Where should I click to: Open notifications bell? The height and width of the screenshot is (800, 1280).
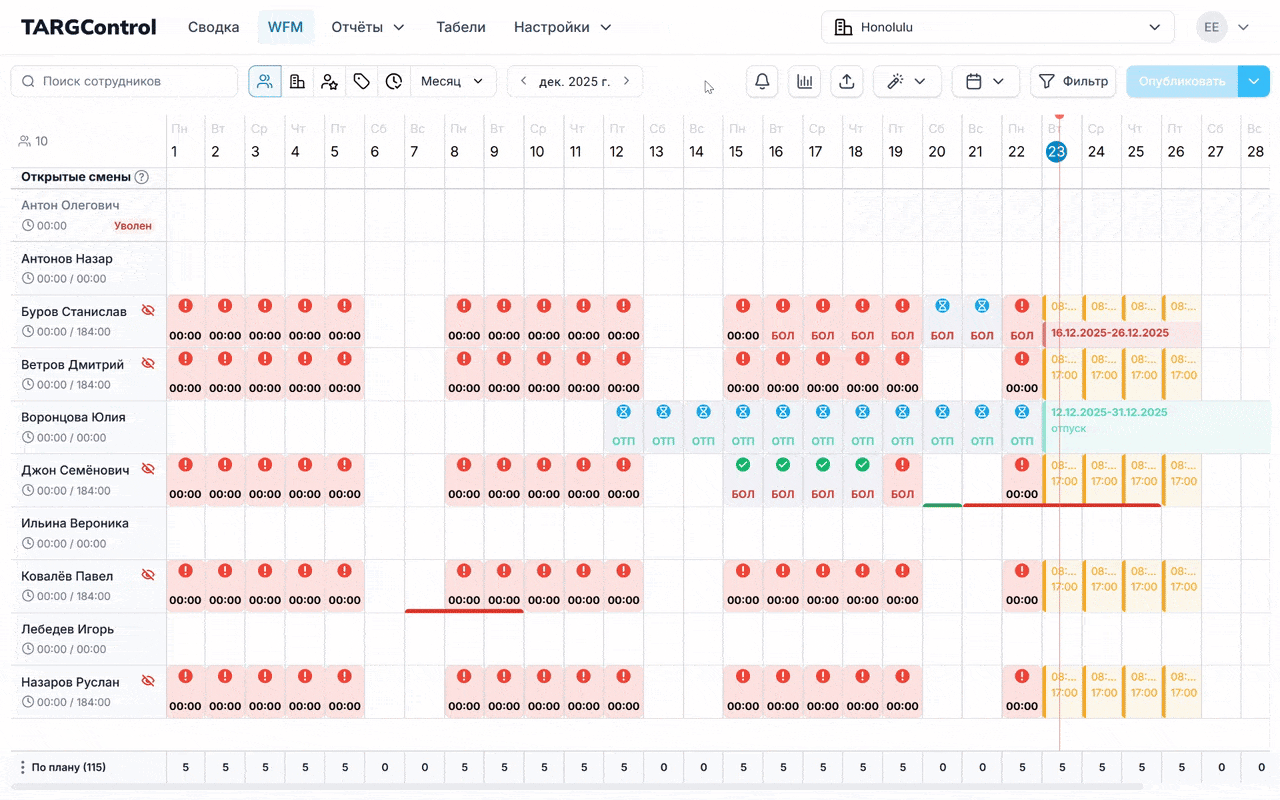click(762, 82)
